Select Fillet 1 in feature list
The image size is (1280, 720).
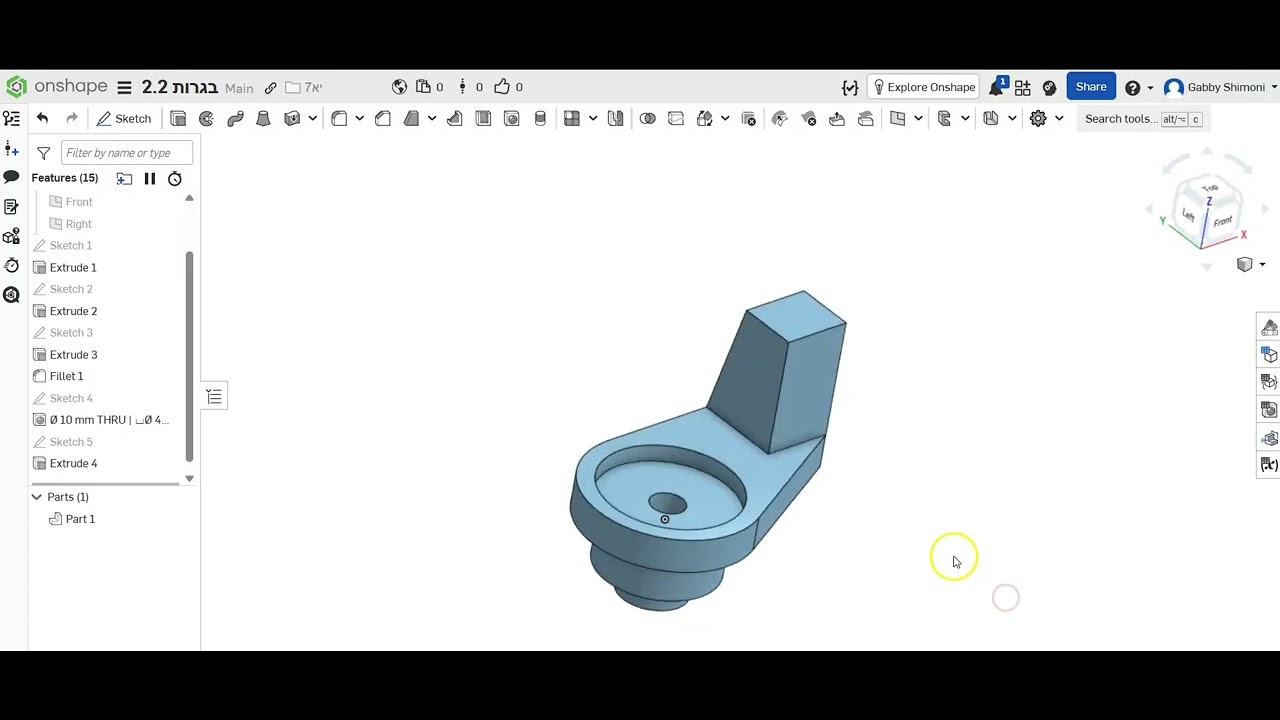click(x=66, y=376)
